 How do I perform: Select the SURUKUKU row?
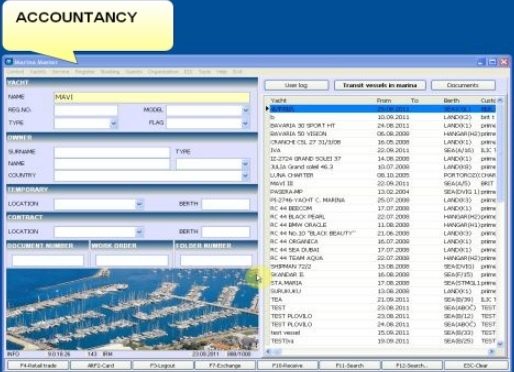pyautogui.click(x=382, y=291)
